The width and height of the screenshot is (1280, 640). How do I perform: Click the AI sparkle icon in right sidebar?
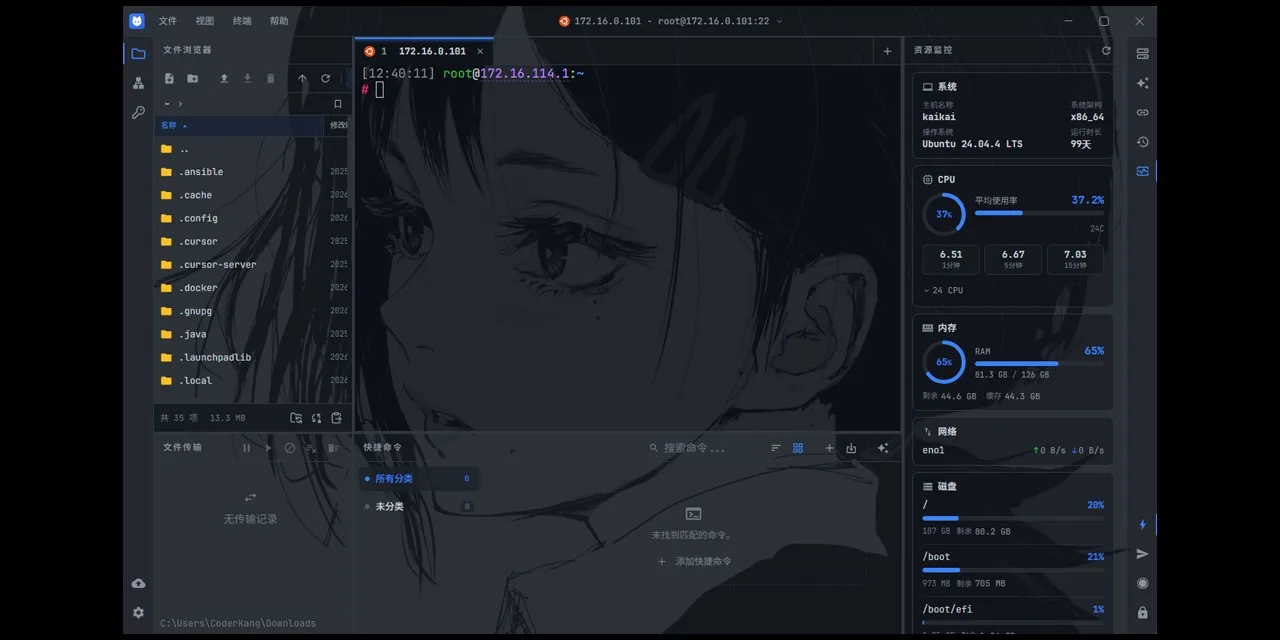pos(1142,83)
